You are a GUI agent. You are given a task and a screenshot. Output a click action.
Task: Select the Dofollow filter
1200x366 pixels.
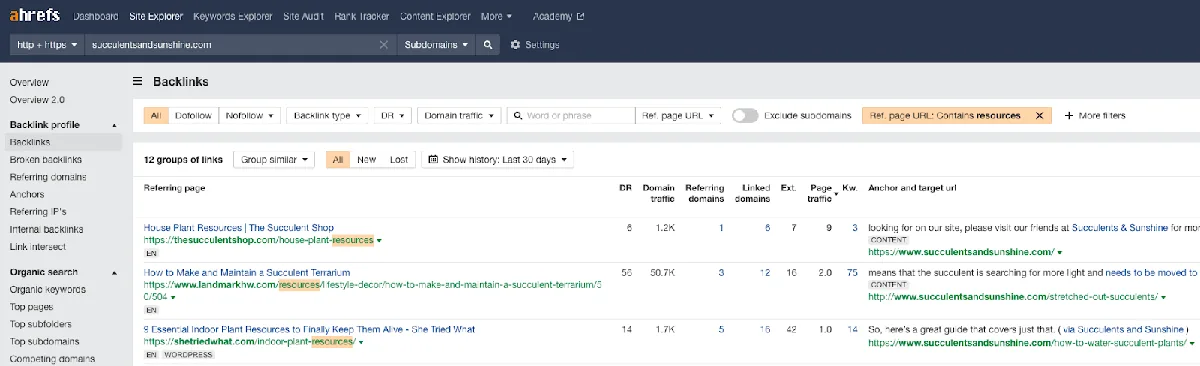click(x=193, y=116)
